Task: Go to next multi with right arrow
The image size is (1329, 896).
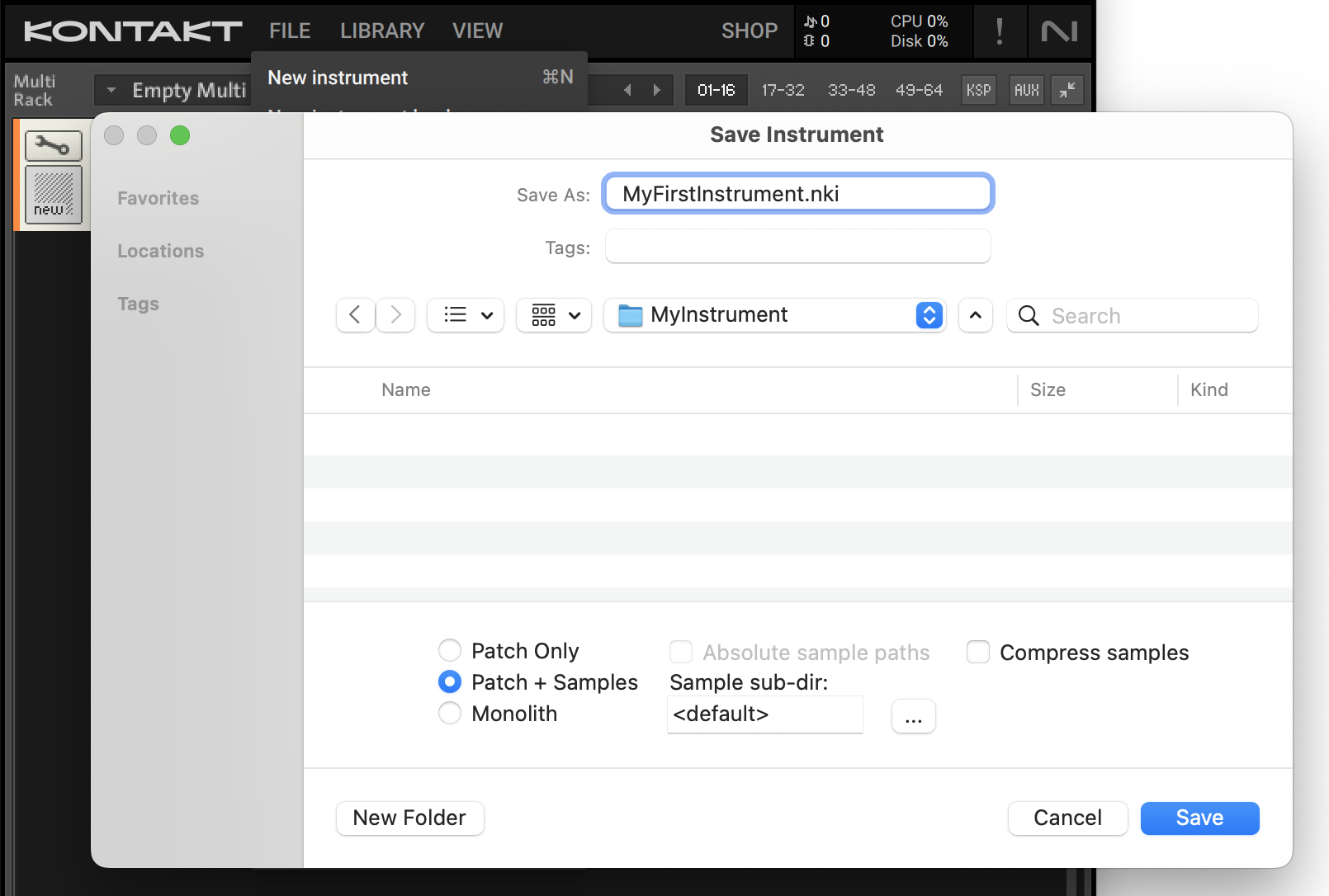Action: (657, 90)
